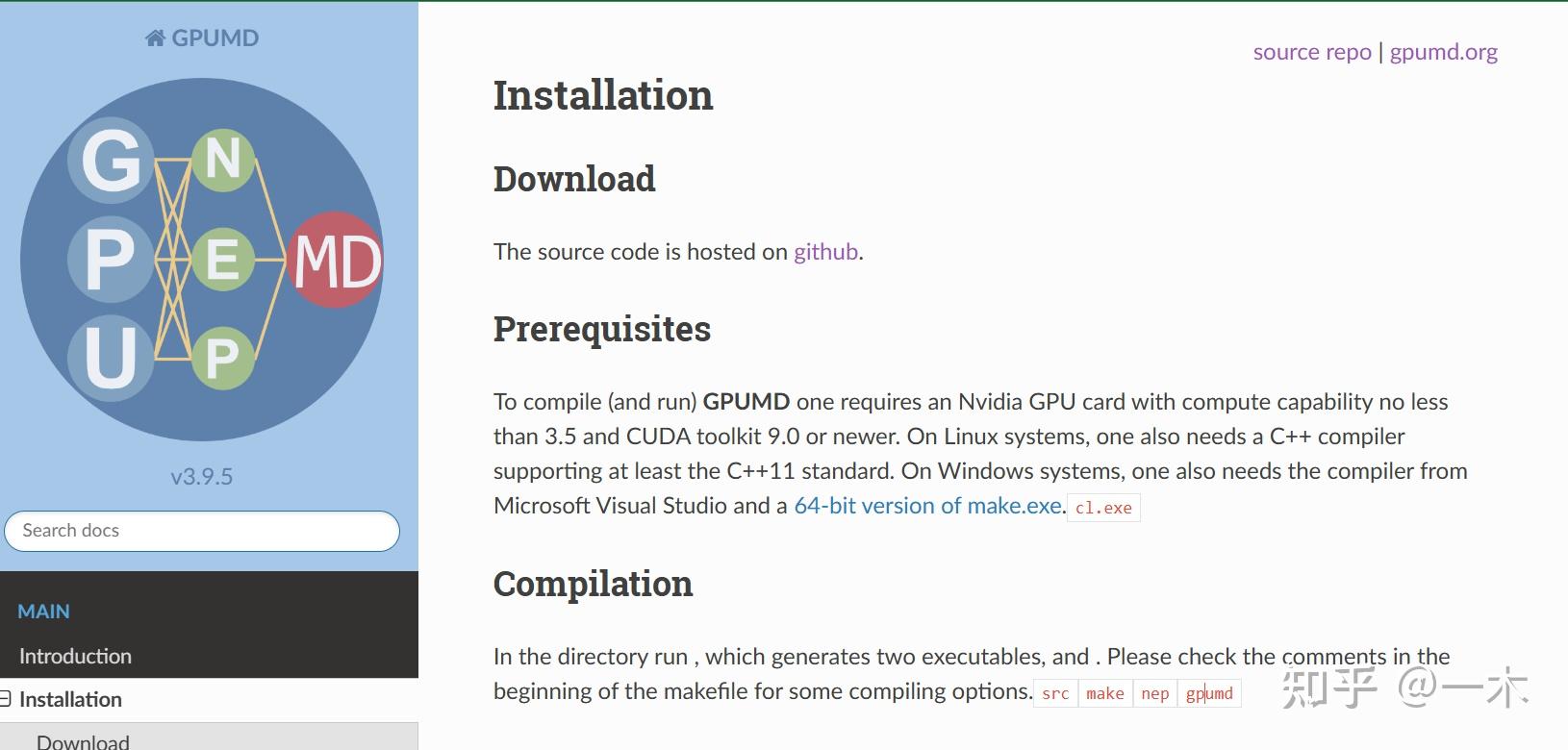Click the Prerequisites section heading
Image resolution: width=1568 pixels, height=750 pixels.
coord(601,329)
